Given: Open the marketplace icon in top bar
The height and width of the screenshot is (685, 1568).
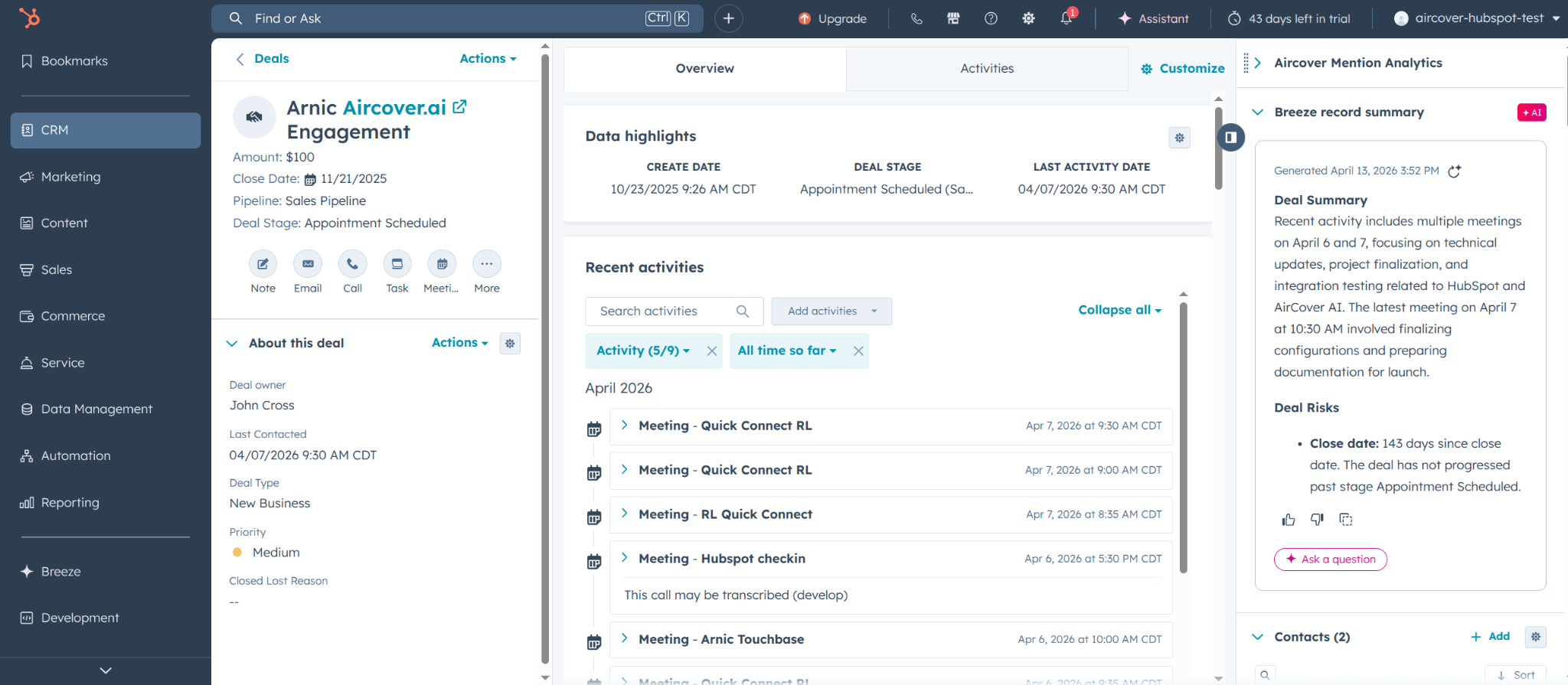Looking at the screenshot, I should (953, 18).
